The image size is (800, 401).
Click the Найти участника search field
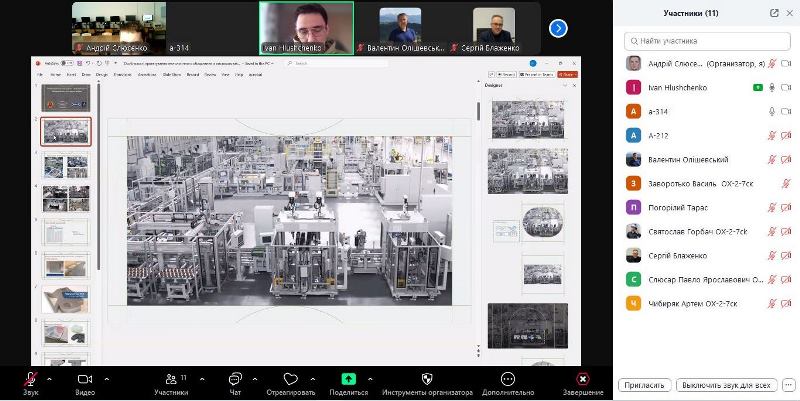pyautogui.click(x=707, y=41)
